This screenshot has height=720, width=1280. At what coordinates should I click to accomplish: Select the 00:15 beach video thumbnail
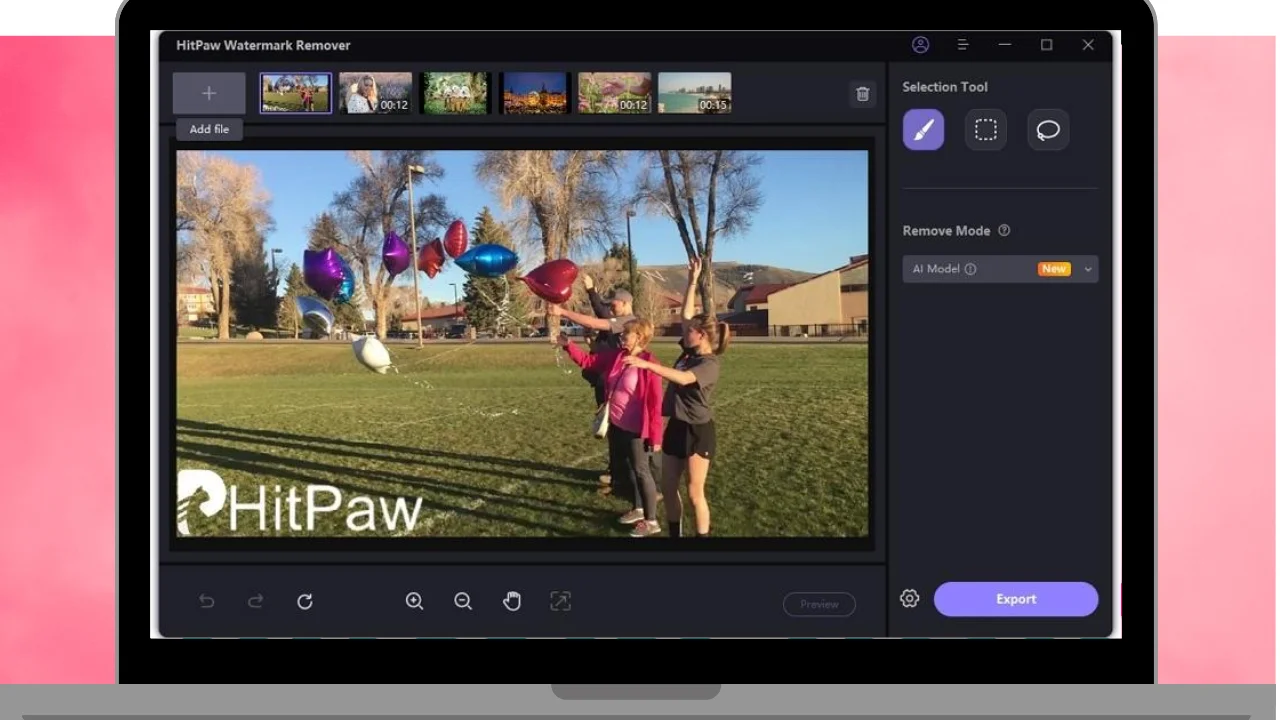pyautogui.click(x=695, y=93)
